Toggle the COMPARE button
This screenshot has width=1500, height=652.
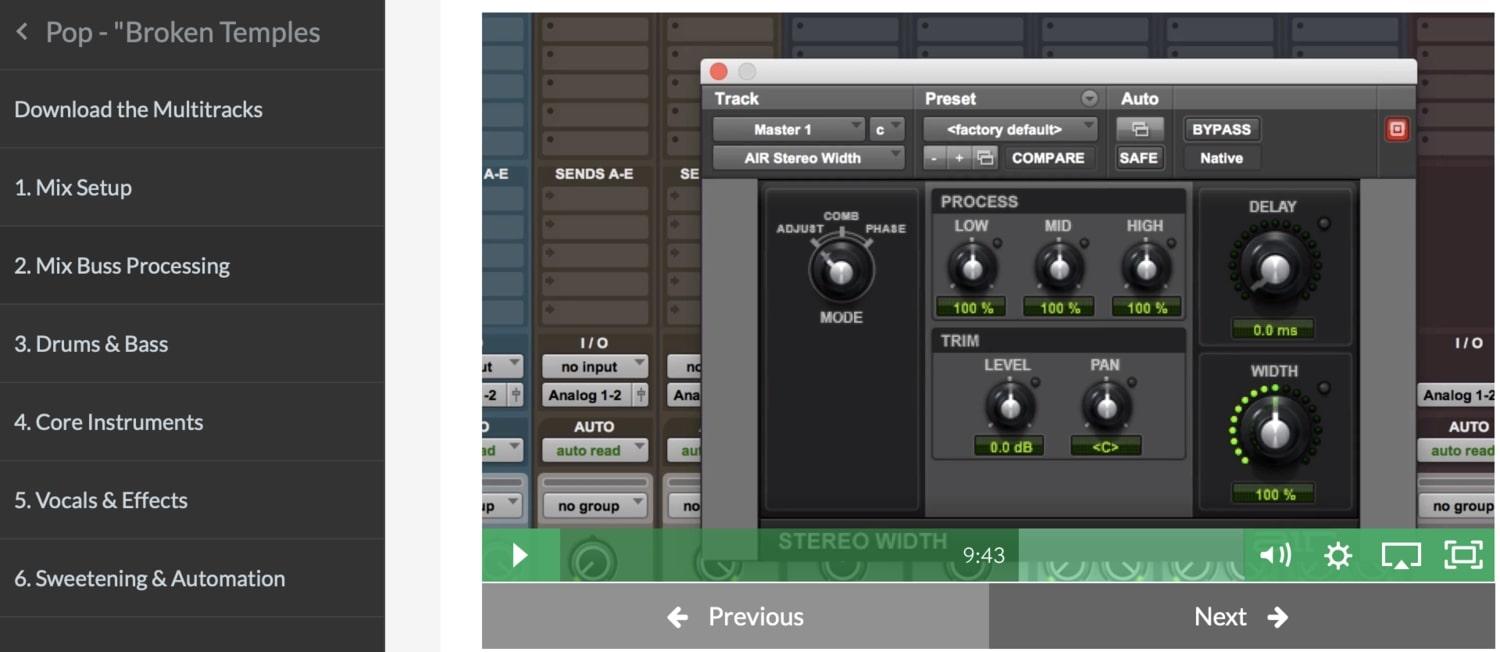pos(1048,158)
